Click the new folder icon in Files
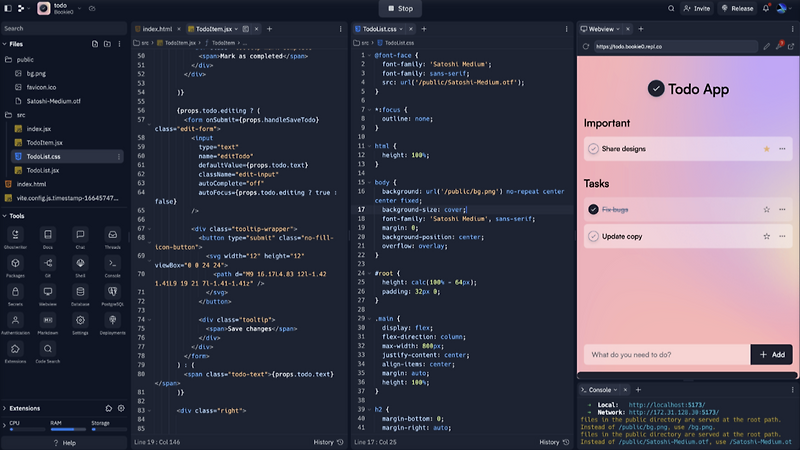Viewport: 800px width, 450px height. [107, 44]
